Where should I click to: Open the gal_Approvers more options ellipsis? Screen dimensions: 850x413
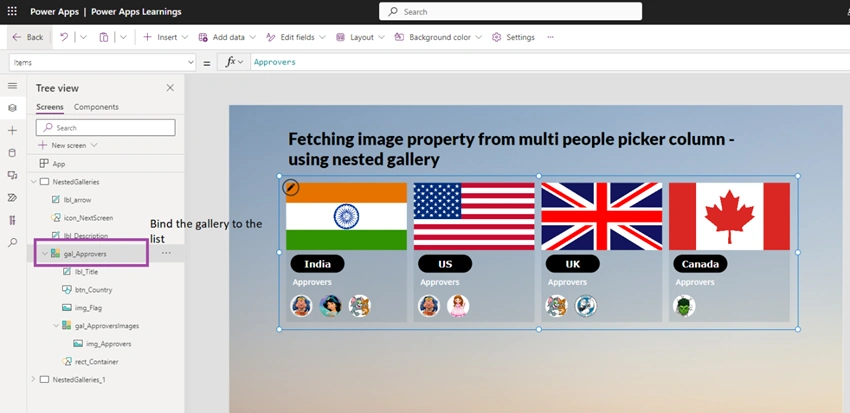tap(166, 253)
